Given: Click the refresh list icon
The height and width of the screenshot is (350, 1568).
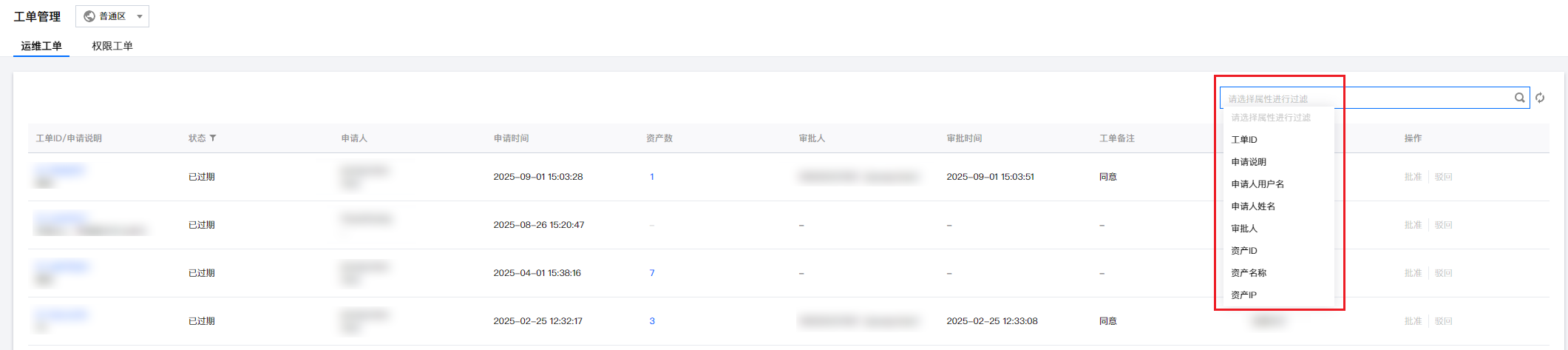Looking at the screenshot, I should point(1540,98).
